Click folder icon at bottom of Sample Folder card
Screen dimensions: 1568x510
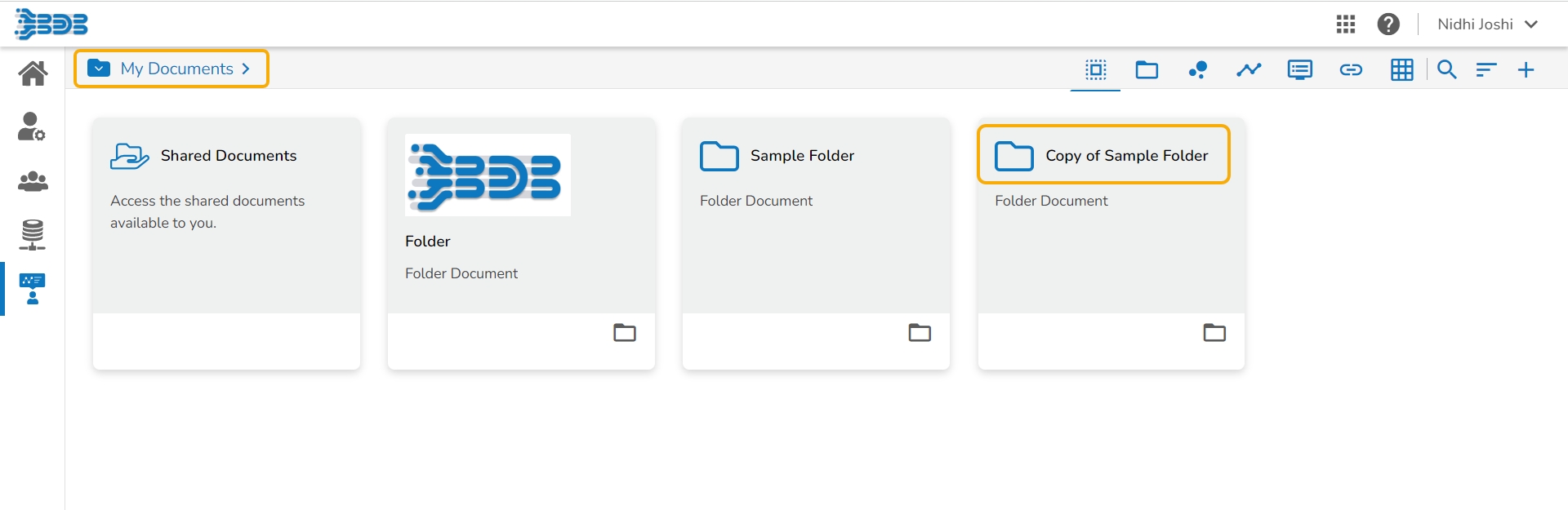920,333
